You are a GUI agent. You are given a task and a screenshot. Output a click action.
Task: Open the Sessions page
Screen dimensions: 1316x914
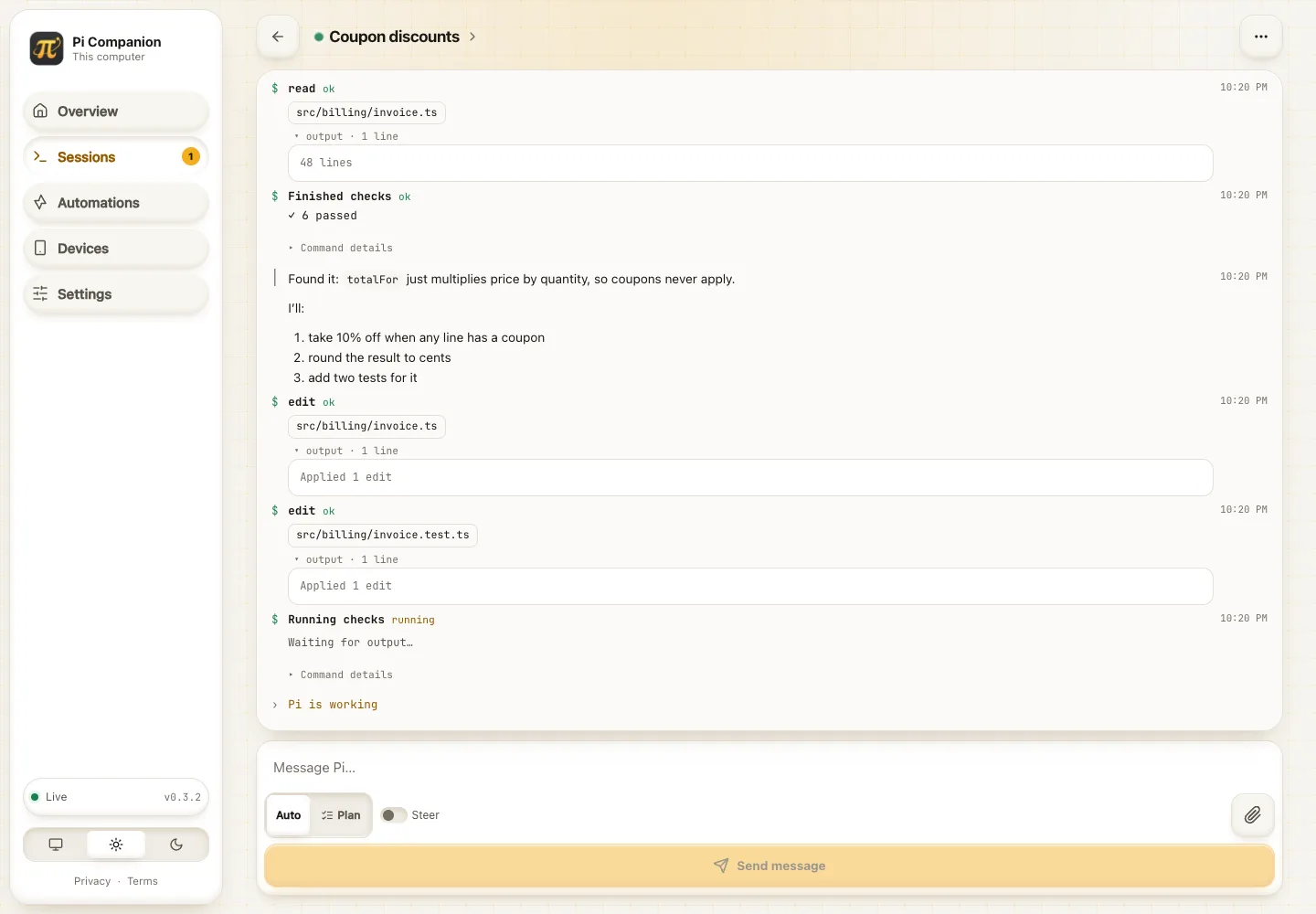116,157
